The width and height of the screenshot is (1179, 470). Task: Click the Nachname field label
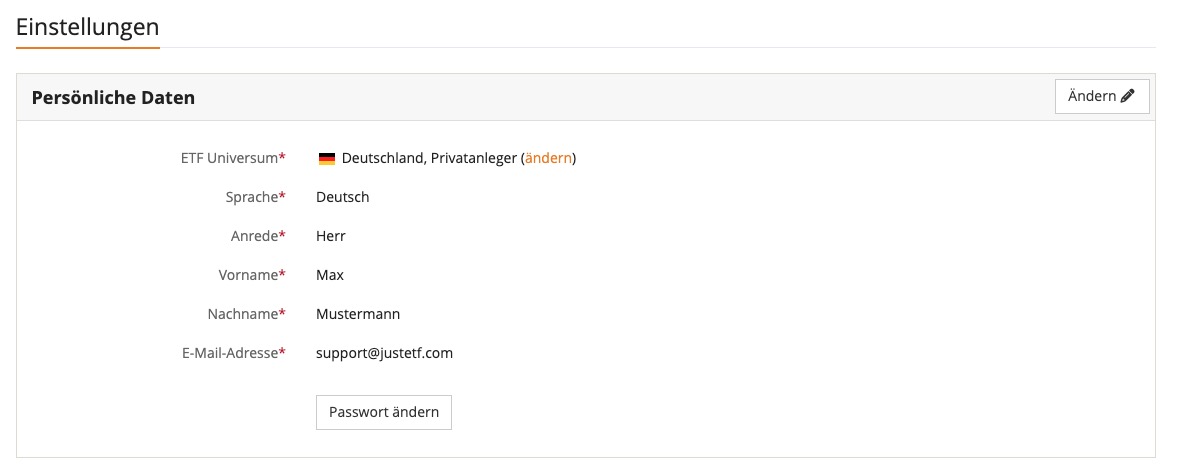pos(241,314)
